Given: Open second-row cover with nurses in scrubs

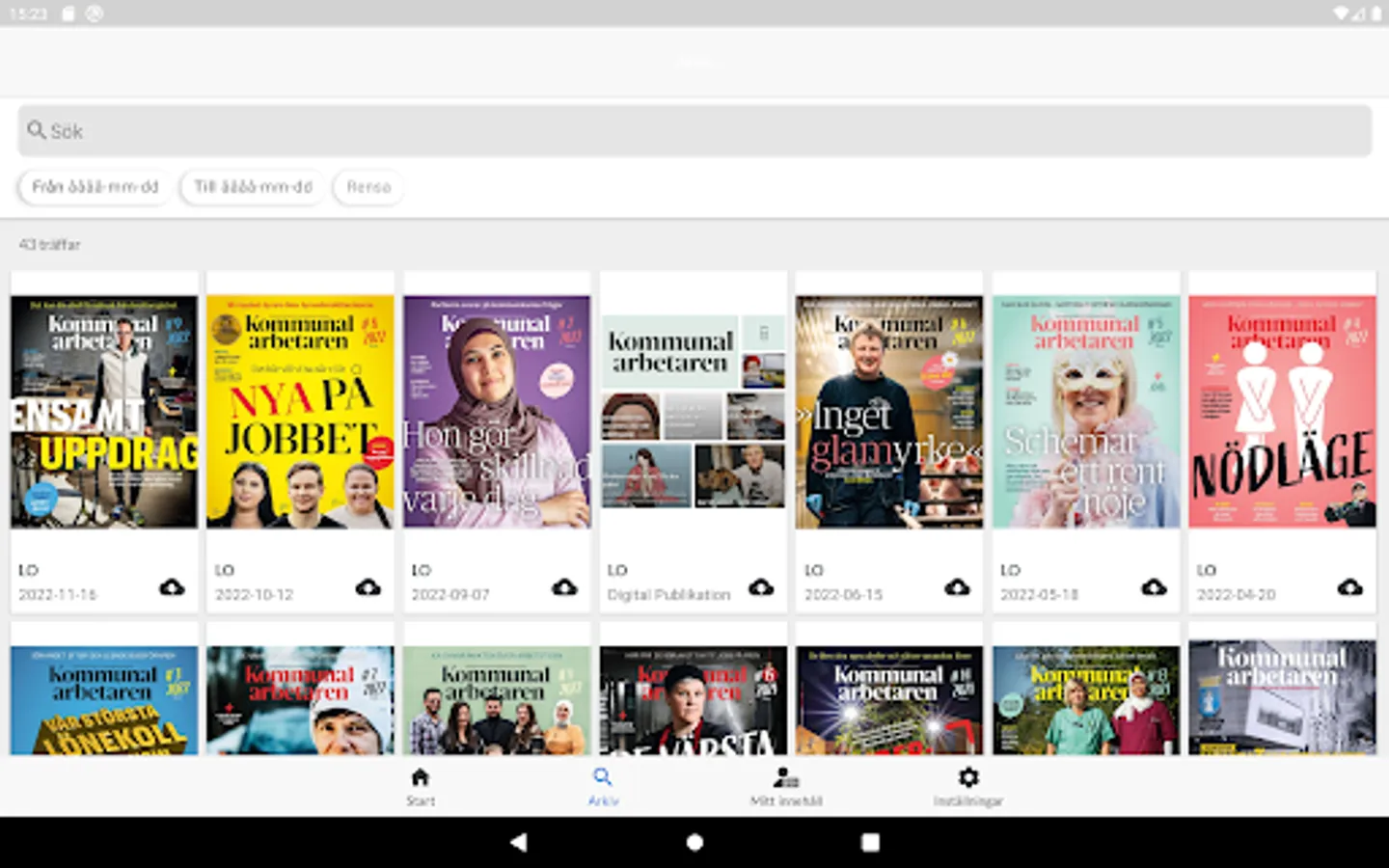Looking at the screenshot, I should pyautogui.click(x=1086, y=700).
